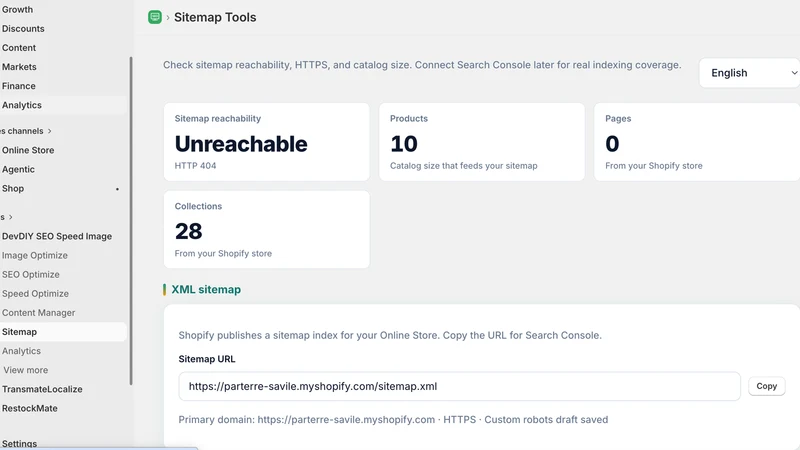
Task: Click the Pages card showing 0
Action: coord(697,142)
